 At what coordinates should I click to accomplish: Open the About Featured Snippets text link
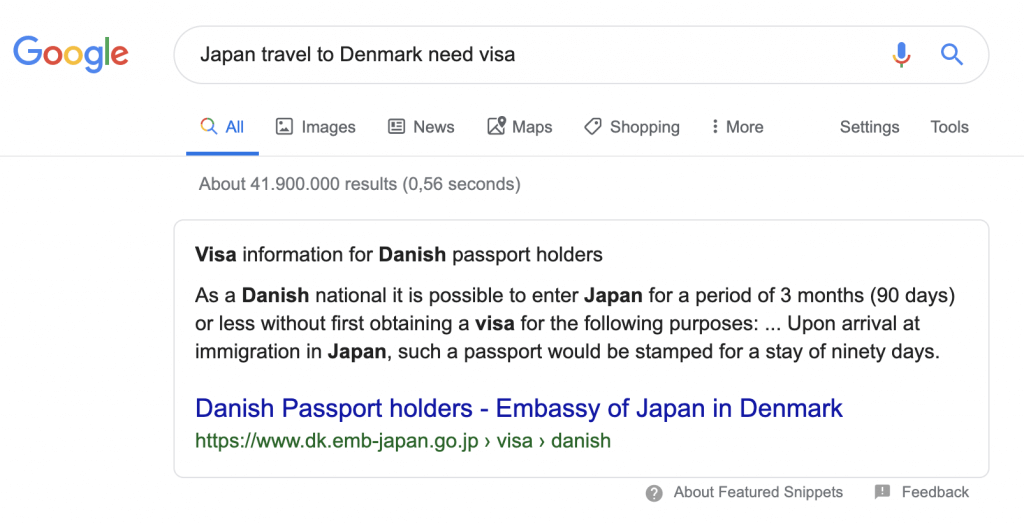758,492
